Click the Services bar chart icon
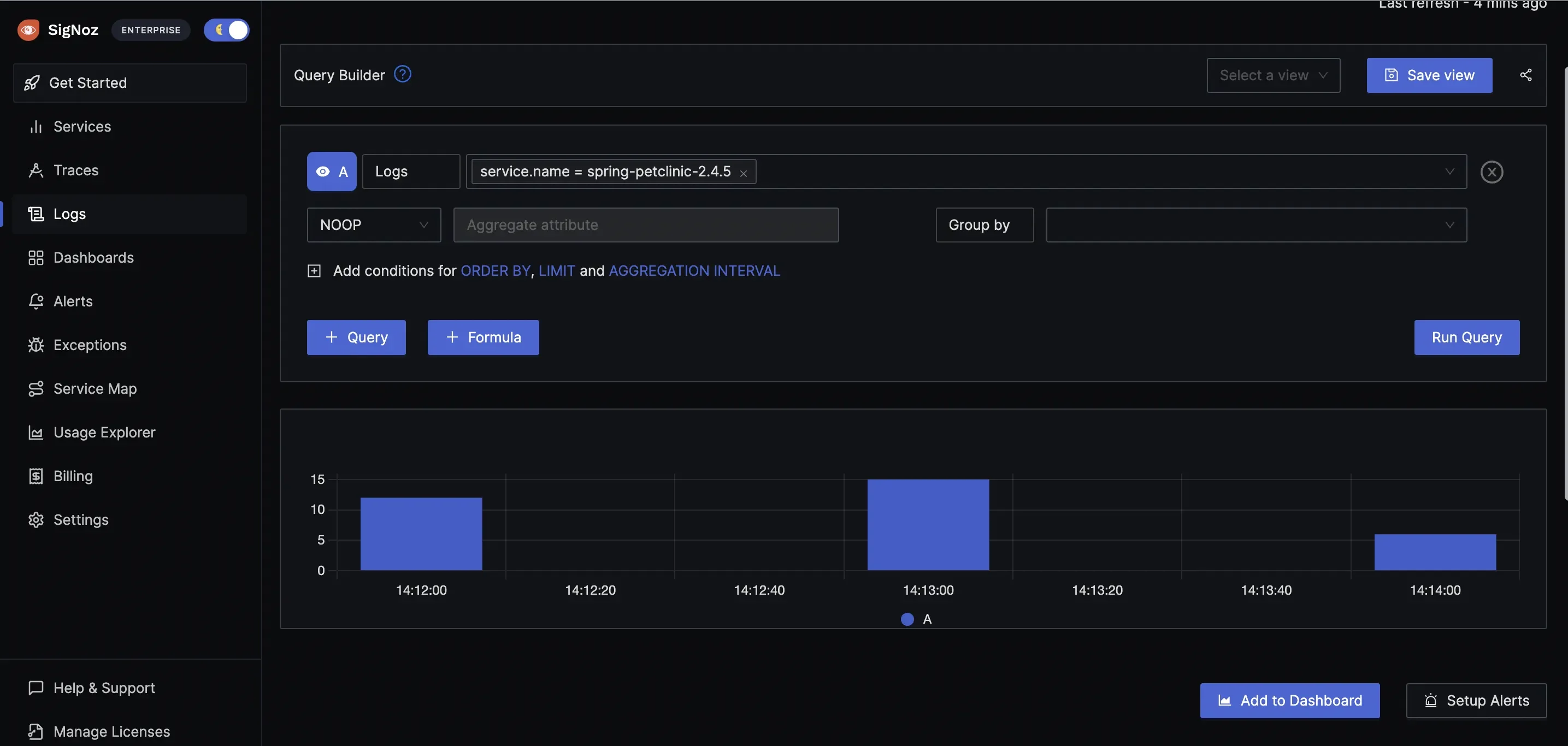 pyautogui.click(x=36, y=127)
